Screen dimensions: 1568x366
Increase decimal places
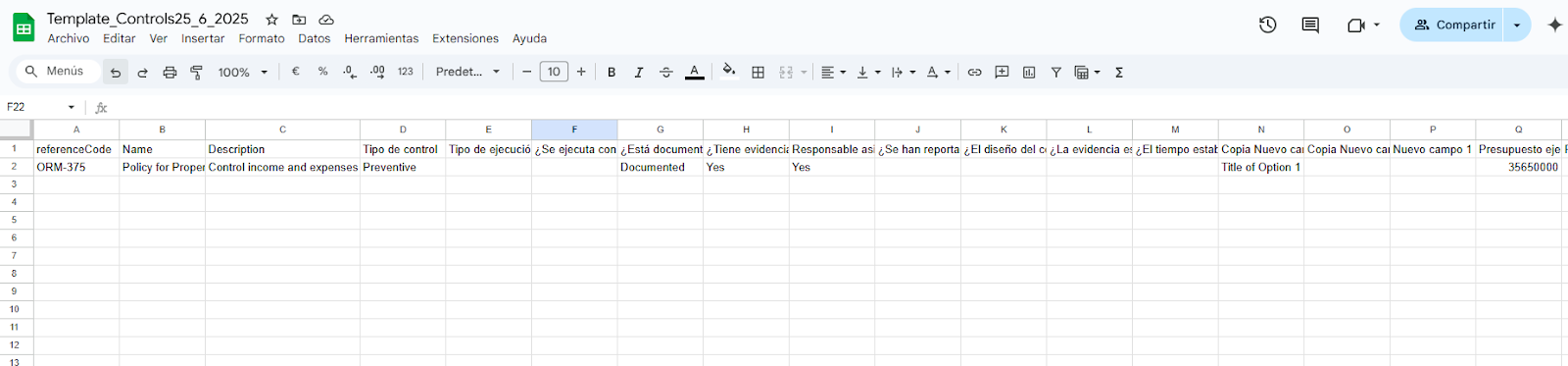pos(377,72)
